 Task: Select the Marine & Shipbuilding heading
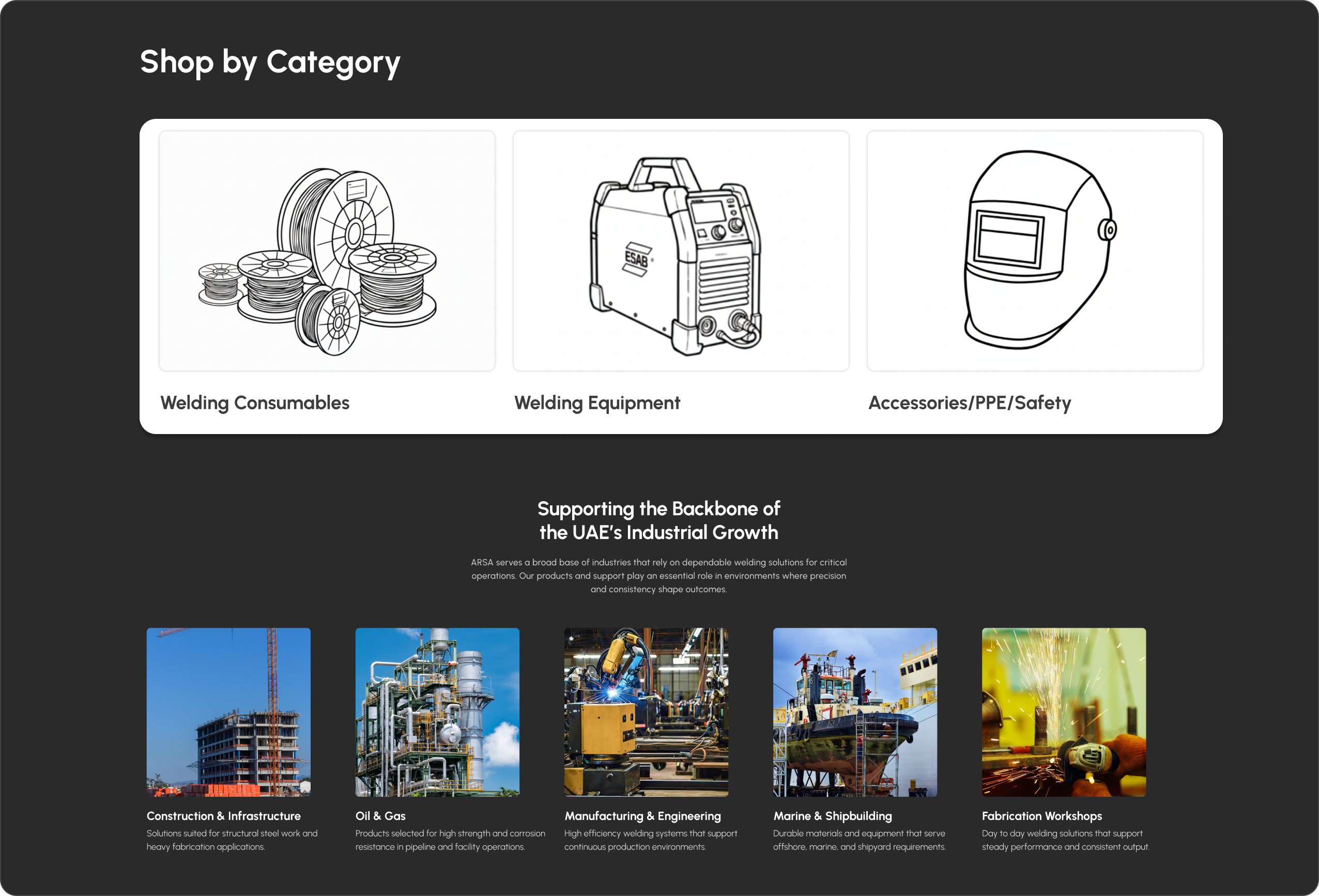[x=832, y=816]
